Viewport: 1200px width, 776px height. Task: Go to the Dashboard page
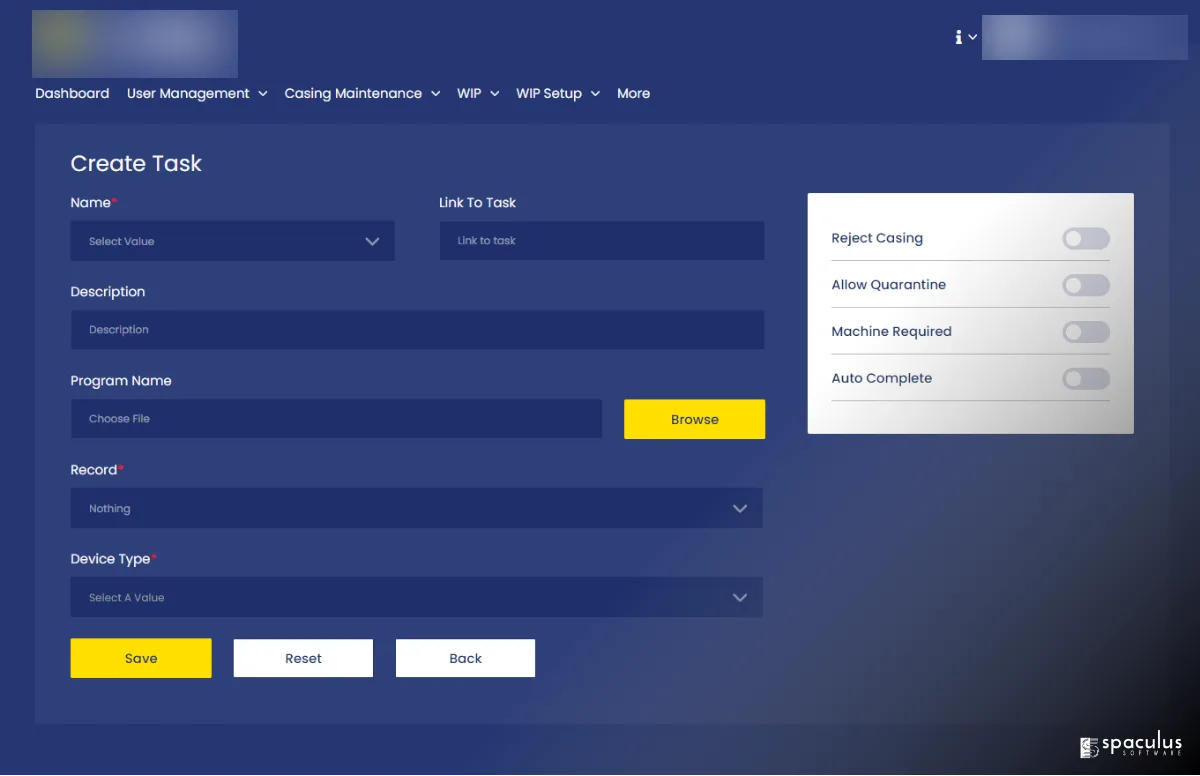click(x=72, y=93)
